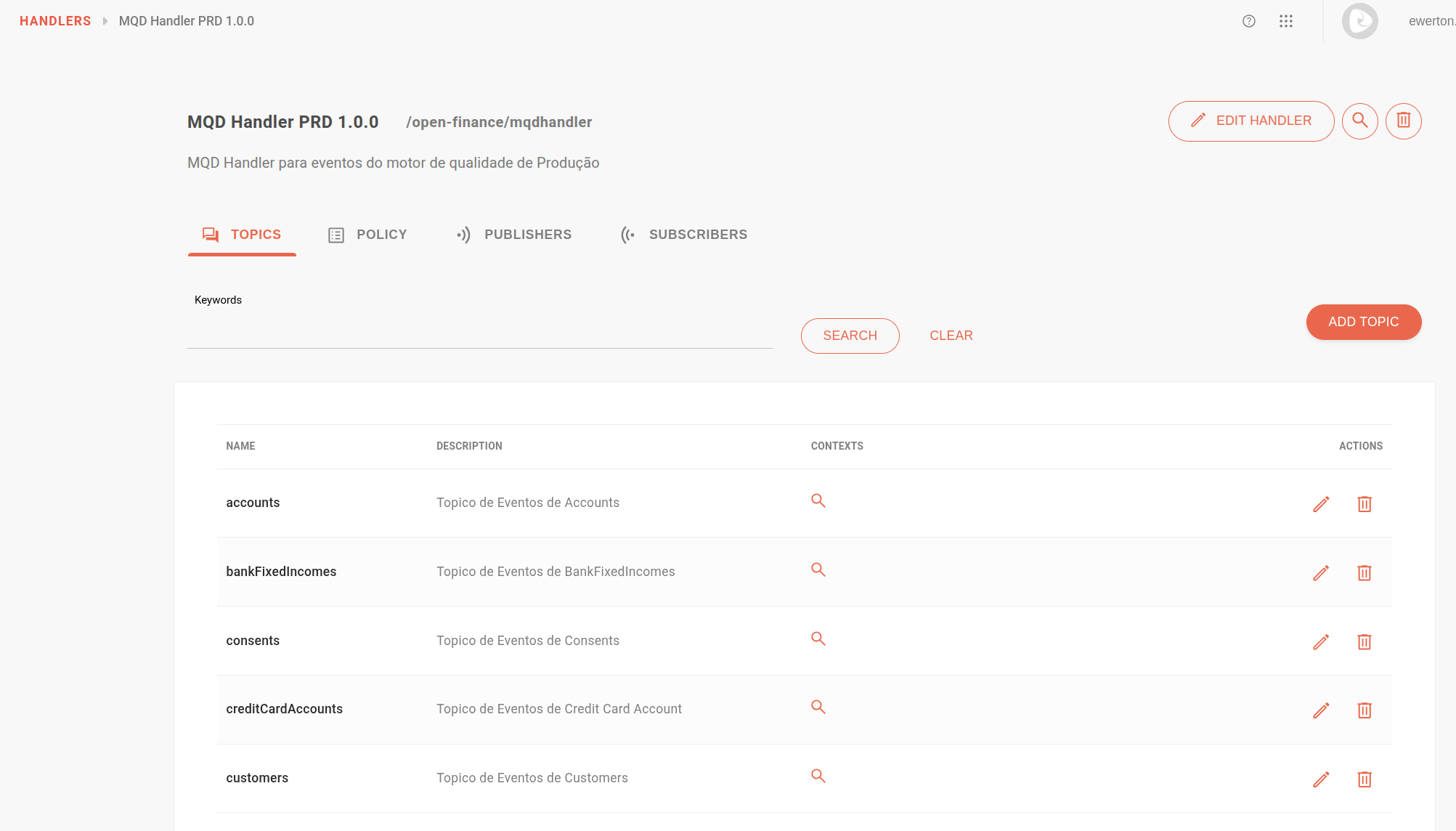The height and width of the screenshot is (831, 1456).
Task: Open the apps grid menu icon
Action: (1286, 21)
